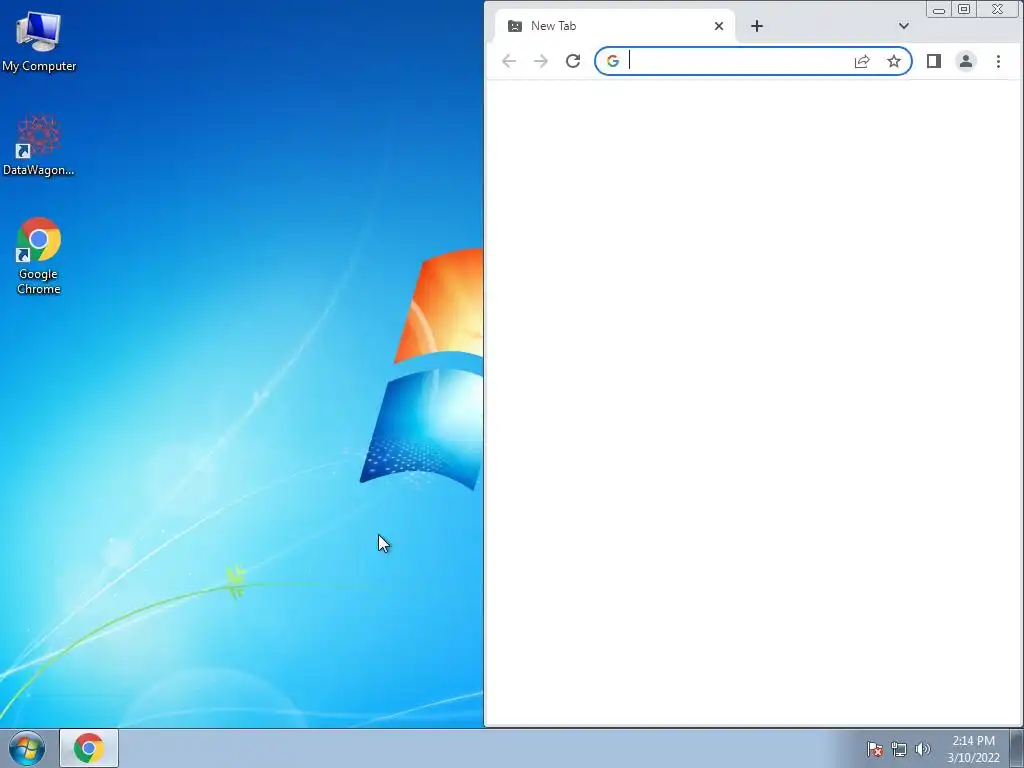The width and height of the screenshot is (1024, 768).
Task: Click the clock showing 2:14 PM
Action: pos(973,749)
